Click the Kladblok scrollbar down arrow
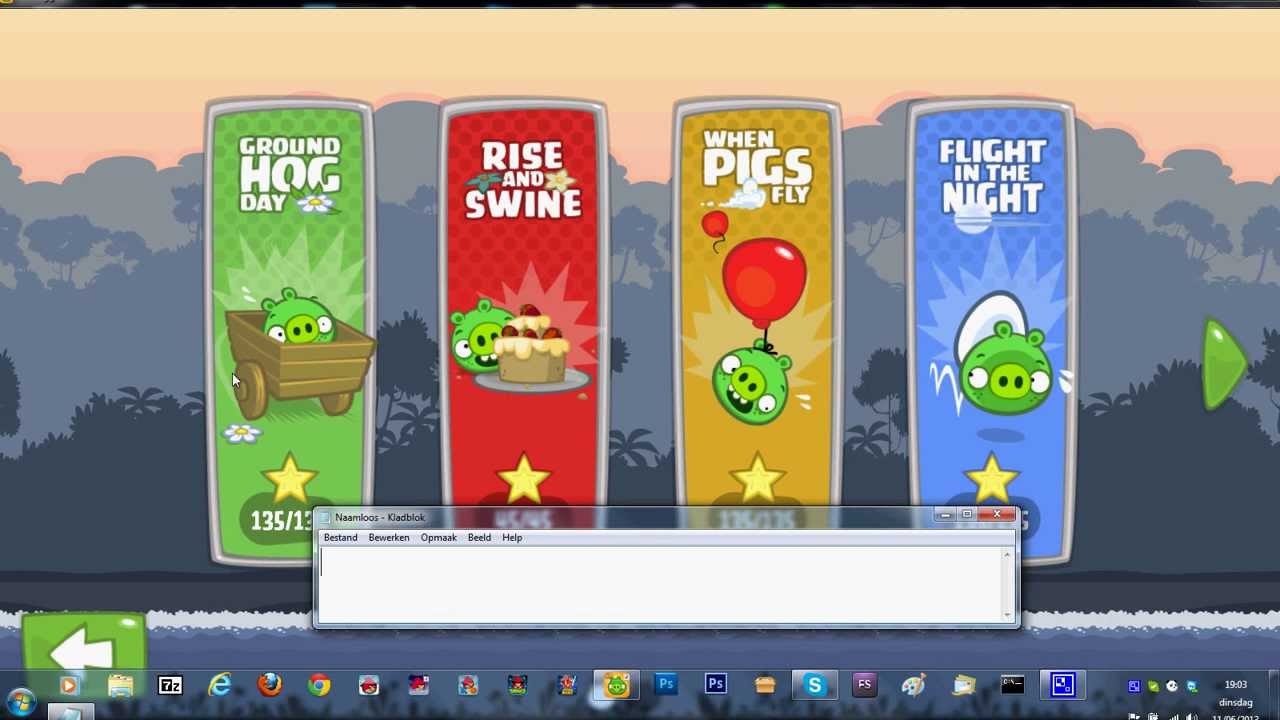This screenshot has width=1280, height=720. point(1008,614)
